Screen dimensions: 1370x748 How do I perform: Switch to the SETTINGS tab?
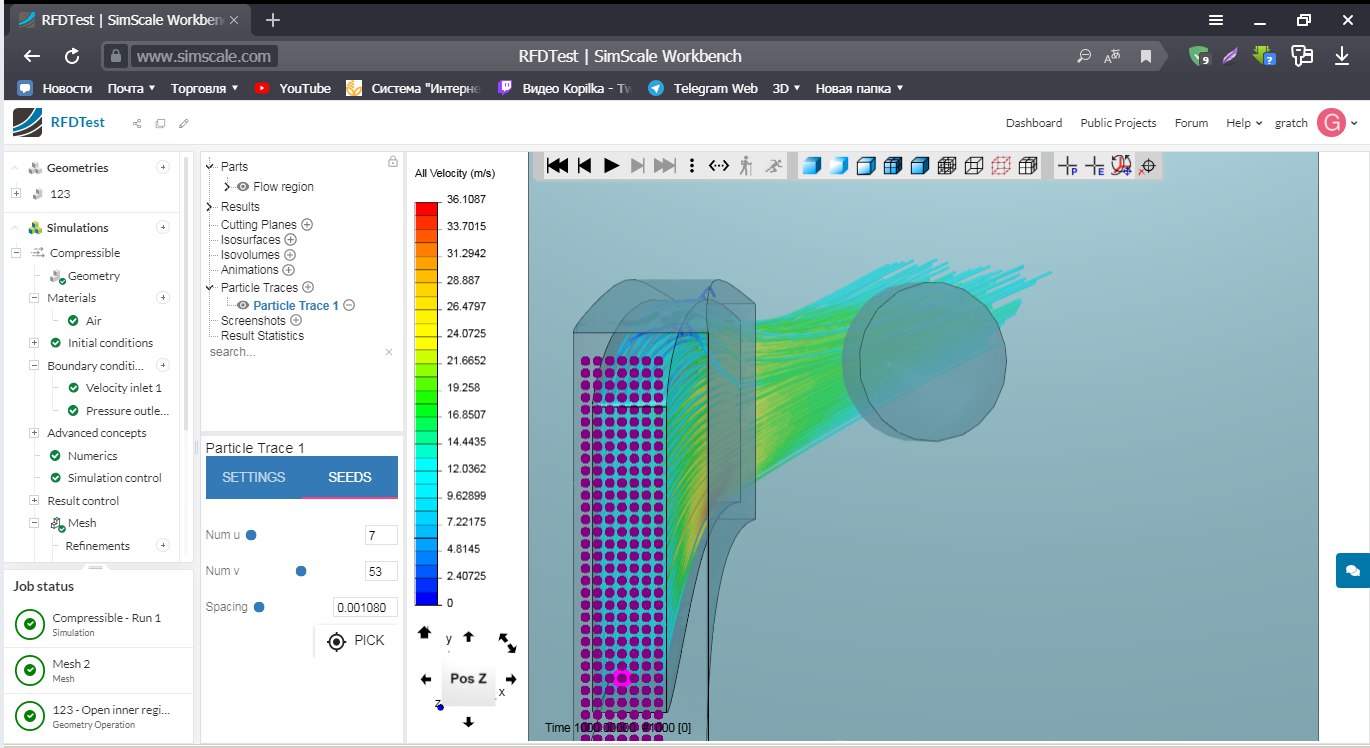tap(254, 477)
